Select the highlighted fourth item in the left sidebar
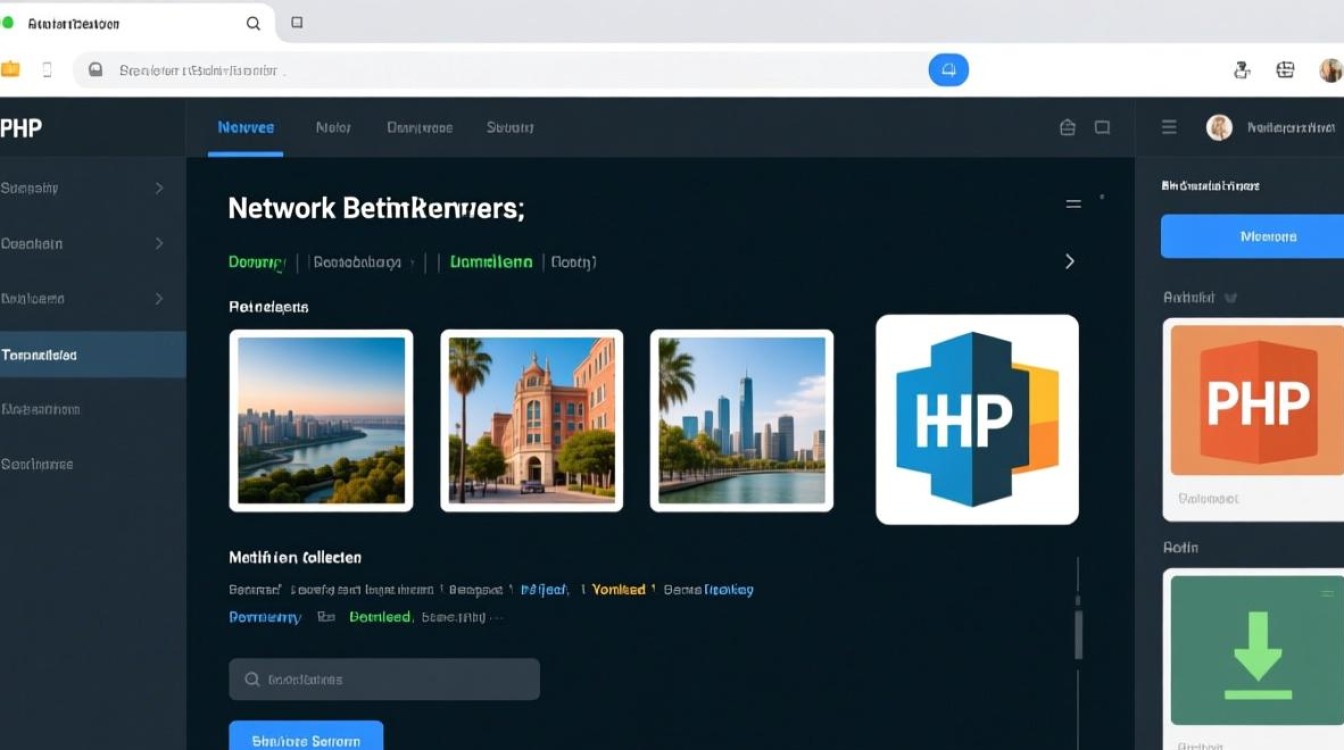 click(x=92, y=355)
